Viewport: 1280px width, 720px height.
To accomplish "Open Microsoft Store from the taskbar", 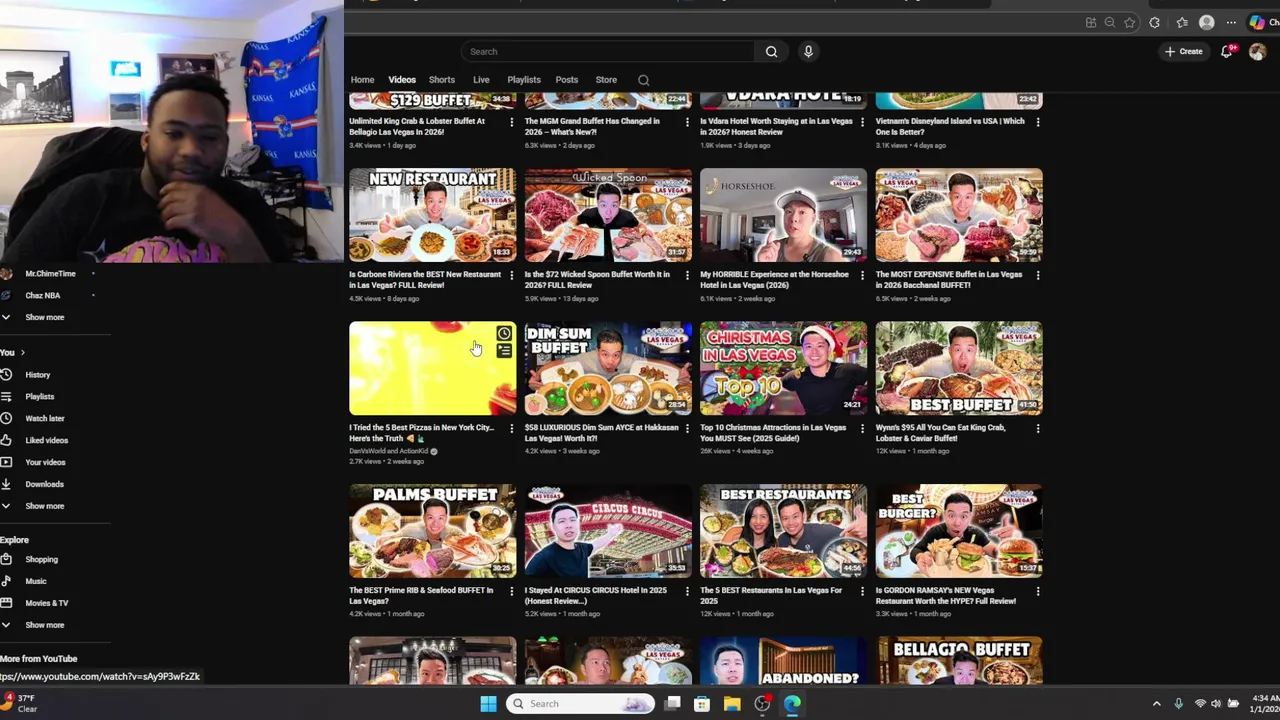I will (702, 704).
